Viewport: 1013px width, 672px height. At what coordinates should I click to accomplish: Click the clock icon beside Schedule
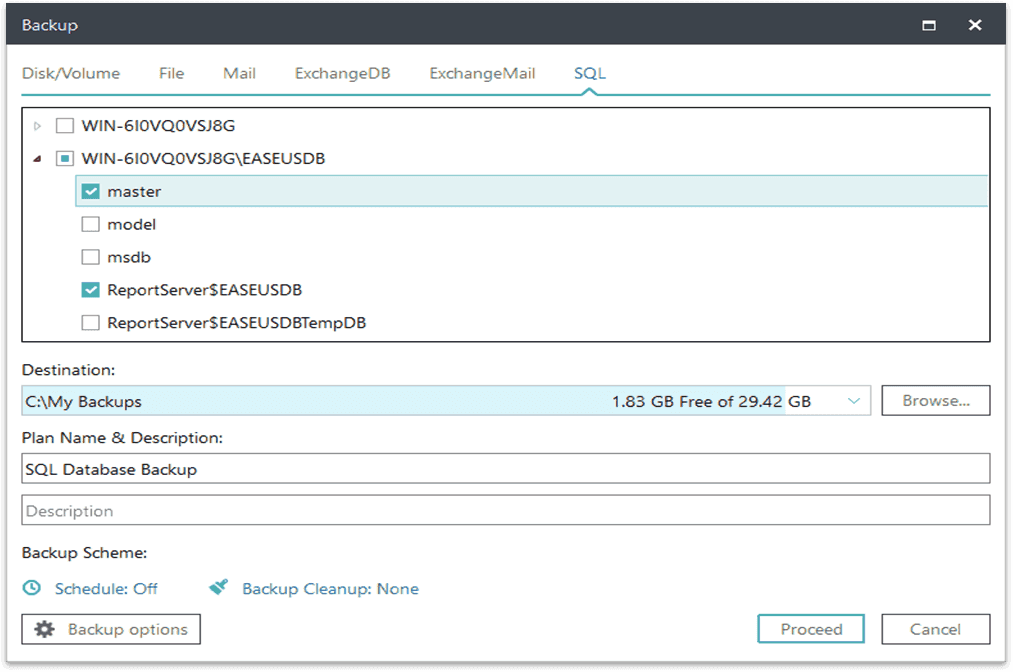pyautogui.click(x=32, y=588)
